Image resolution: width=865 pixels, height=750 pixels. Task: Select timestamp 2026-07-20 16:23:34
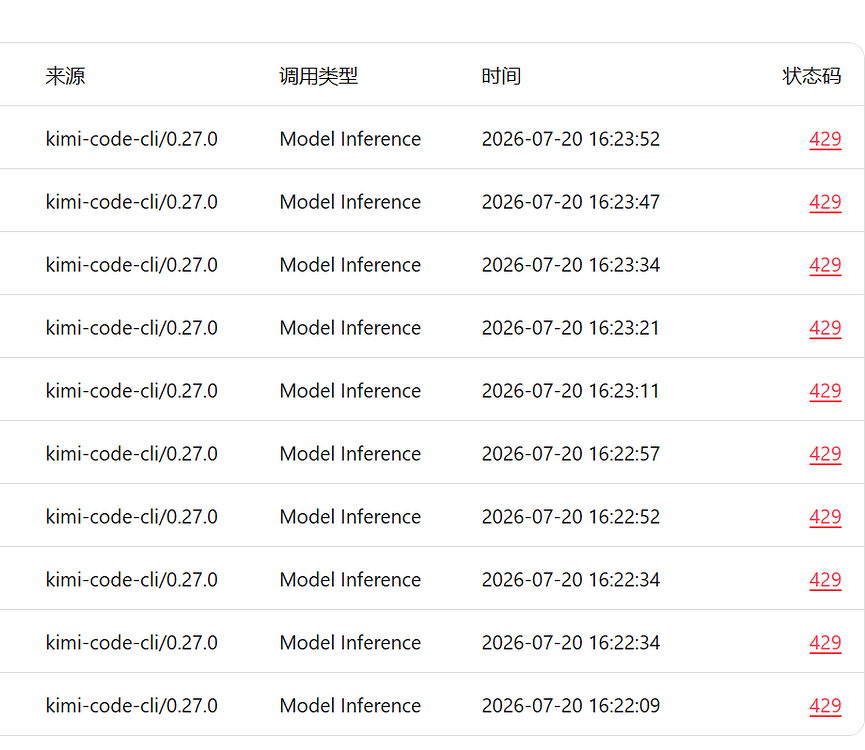pos(570,265)
